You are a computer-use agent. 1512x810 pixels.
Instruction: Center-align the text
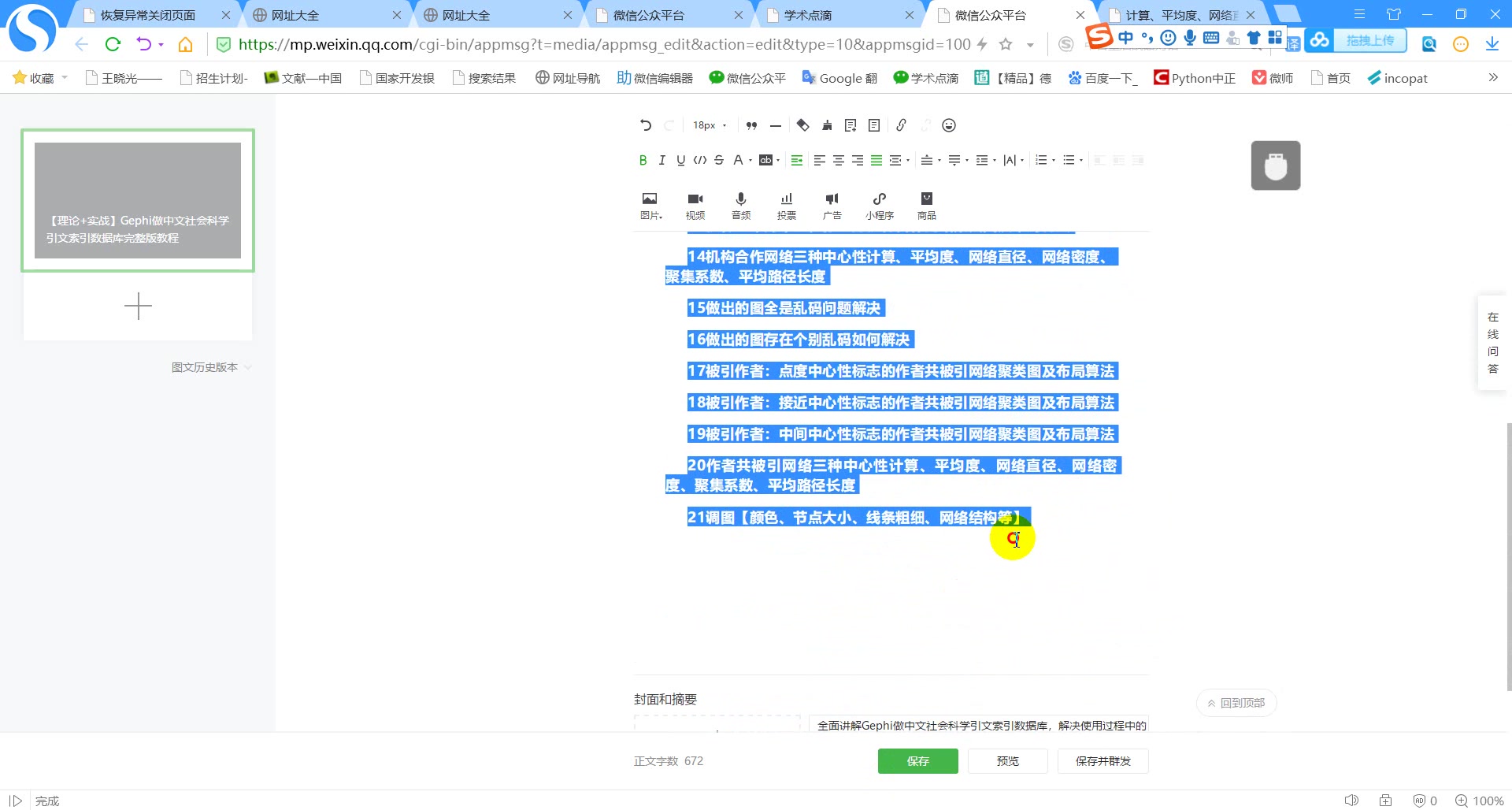(x=839, y=160)
